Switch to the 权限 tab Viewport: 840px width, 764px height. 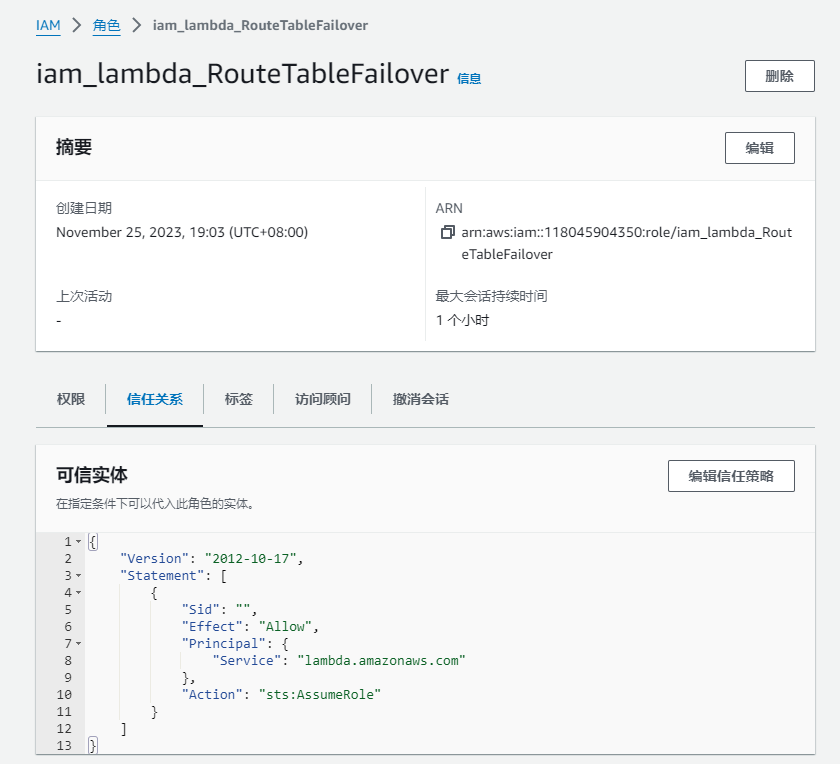tap(71, 399)
